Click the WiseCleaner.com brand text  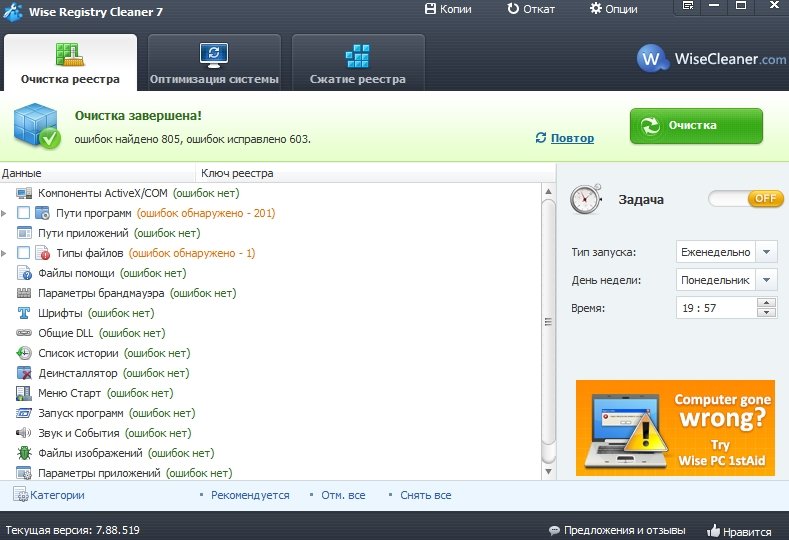(730, 59)
